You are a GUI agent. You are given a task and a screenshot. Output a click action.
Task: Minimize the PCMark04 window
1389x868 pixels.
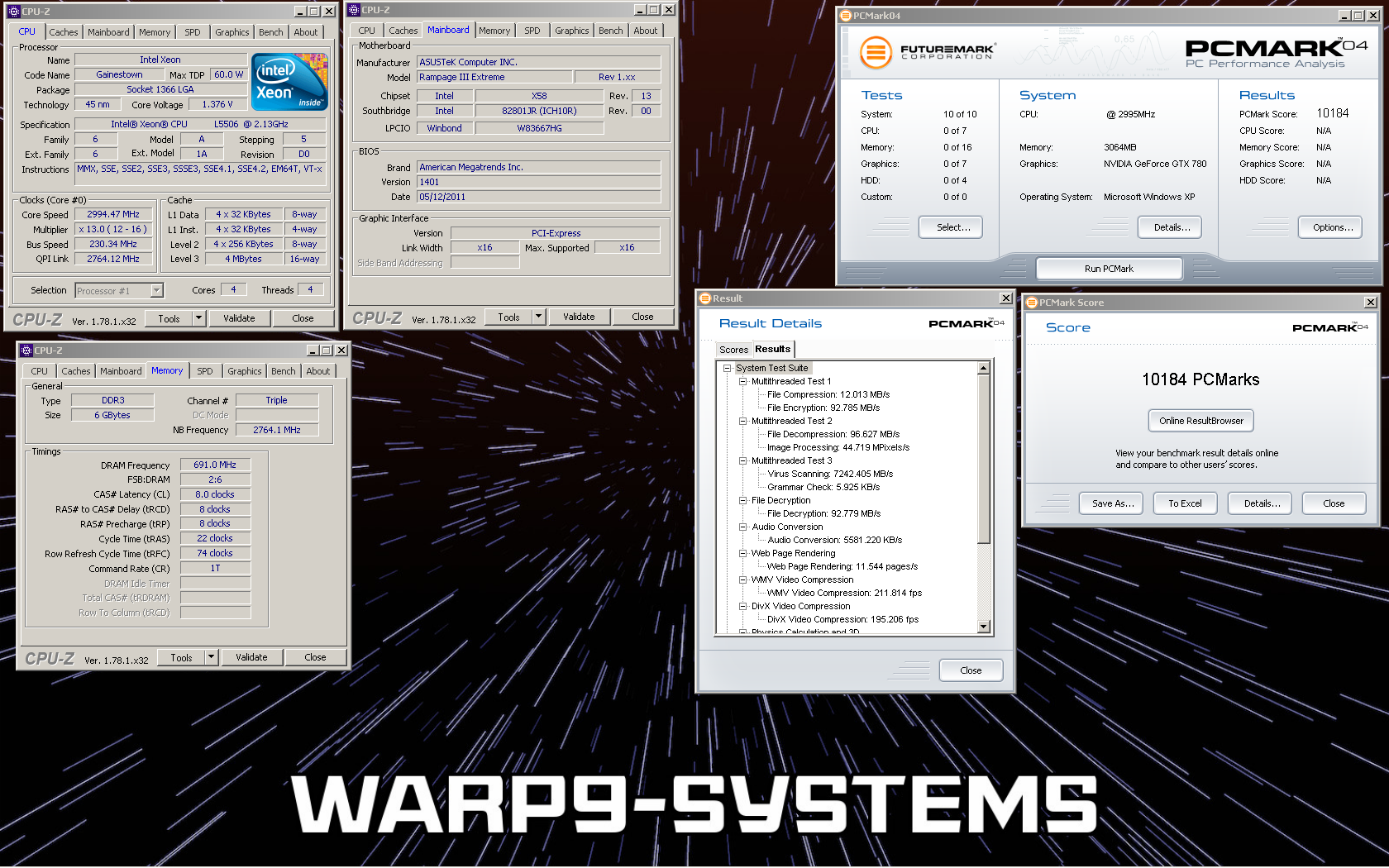[x=1344, y=16]
